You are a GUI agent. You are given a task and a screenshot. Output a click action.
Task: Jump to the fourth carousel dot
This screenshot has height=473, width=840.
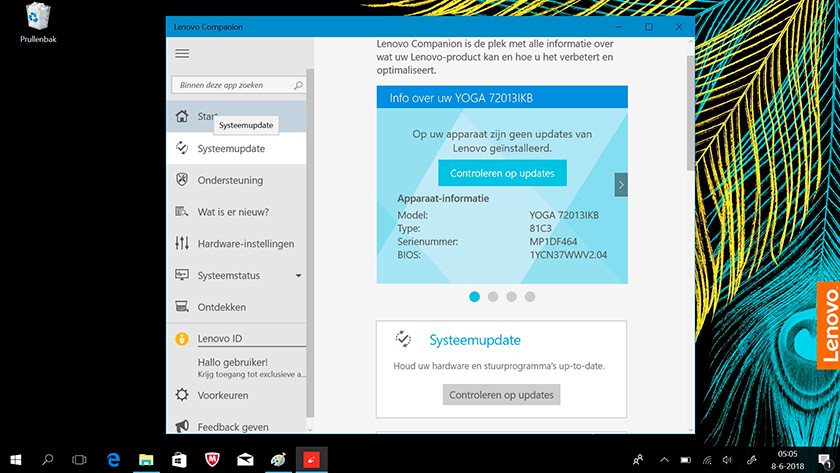point(530,297)
